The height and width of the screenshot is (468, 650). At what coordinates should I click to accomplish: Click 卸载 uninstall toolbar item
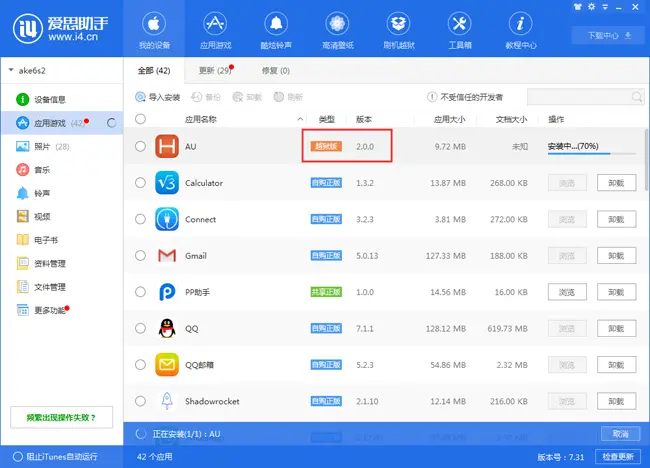247,97
